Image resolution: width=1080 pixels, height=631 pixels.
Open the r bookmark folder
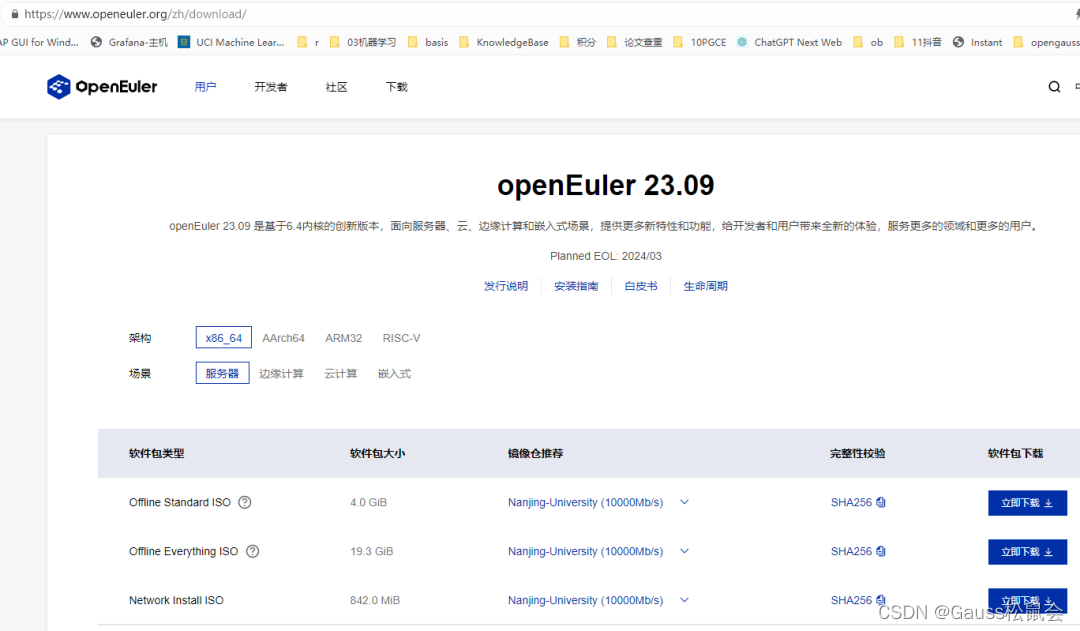[308, 42]
